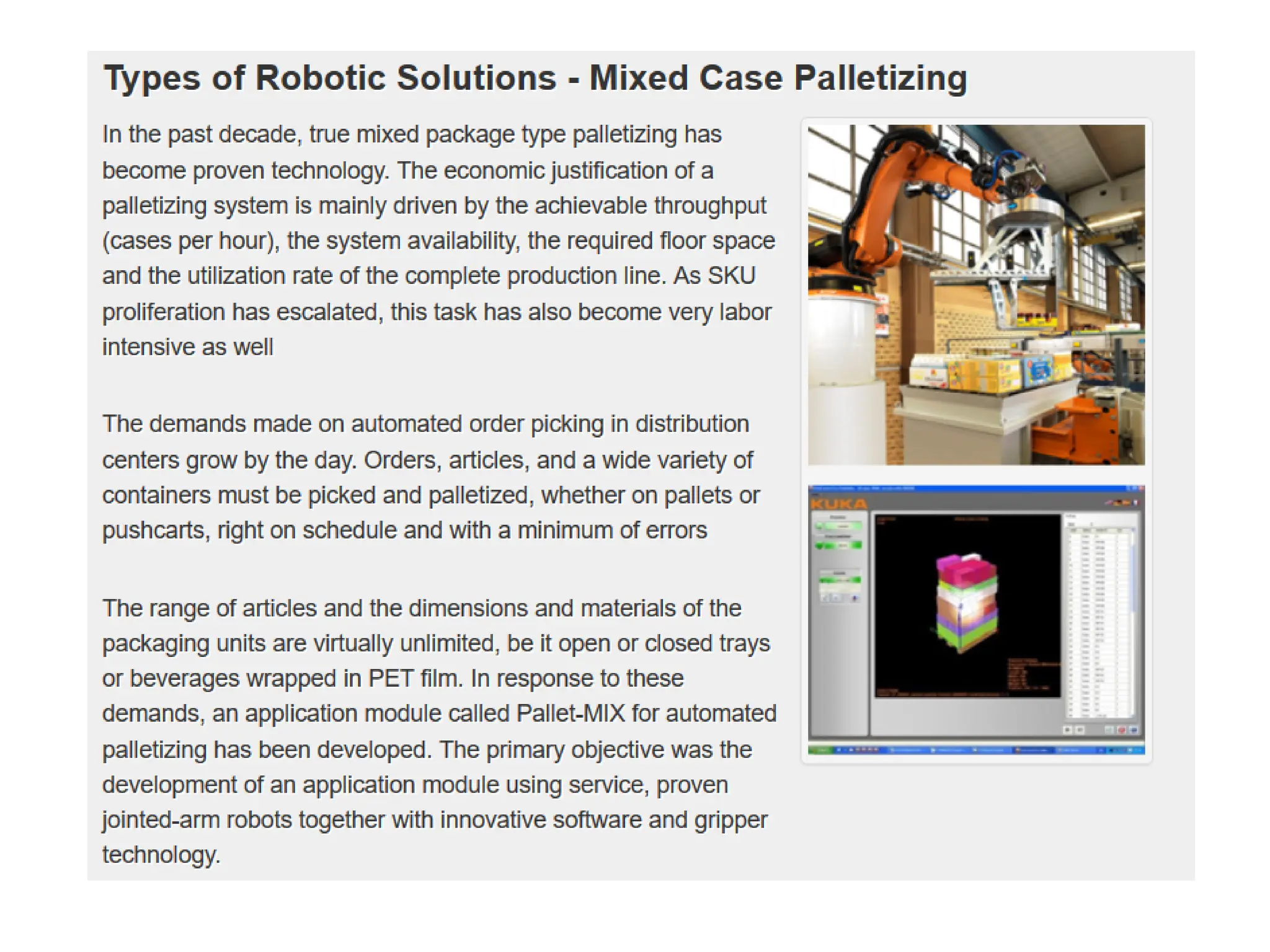Click the second green status bar in left panel
This screenshot has width=1270, height=952.
tap(838, 545)
